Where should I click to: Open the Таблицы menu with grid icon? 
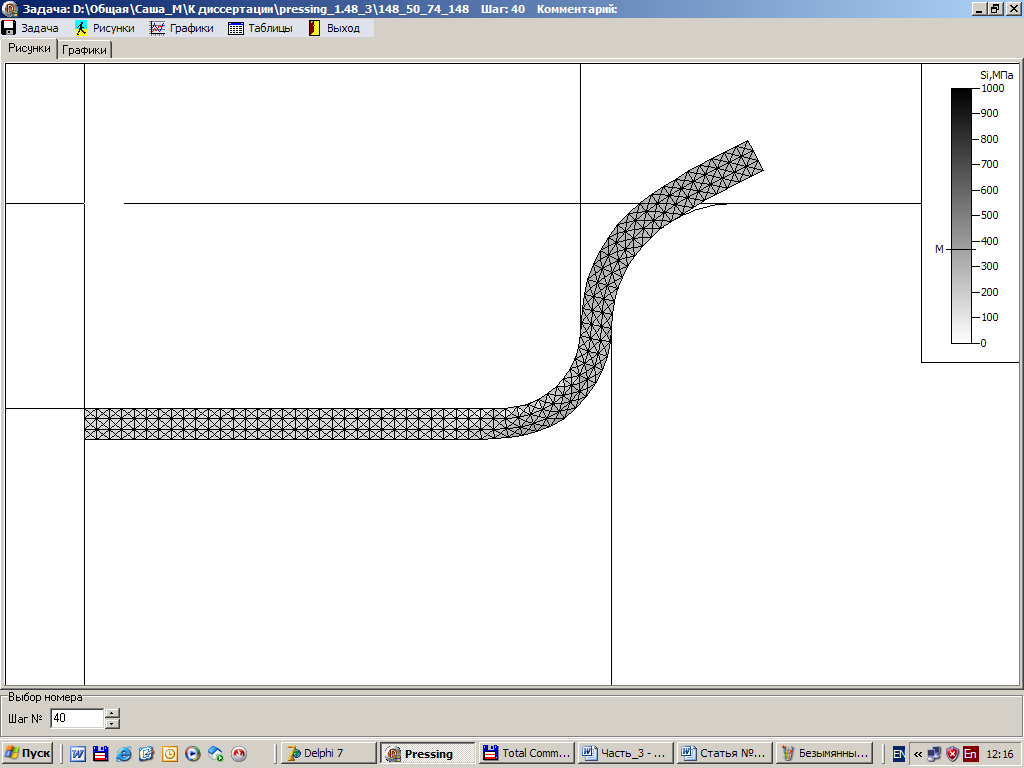tap(260, 28)
